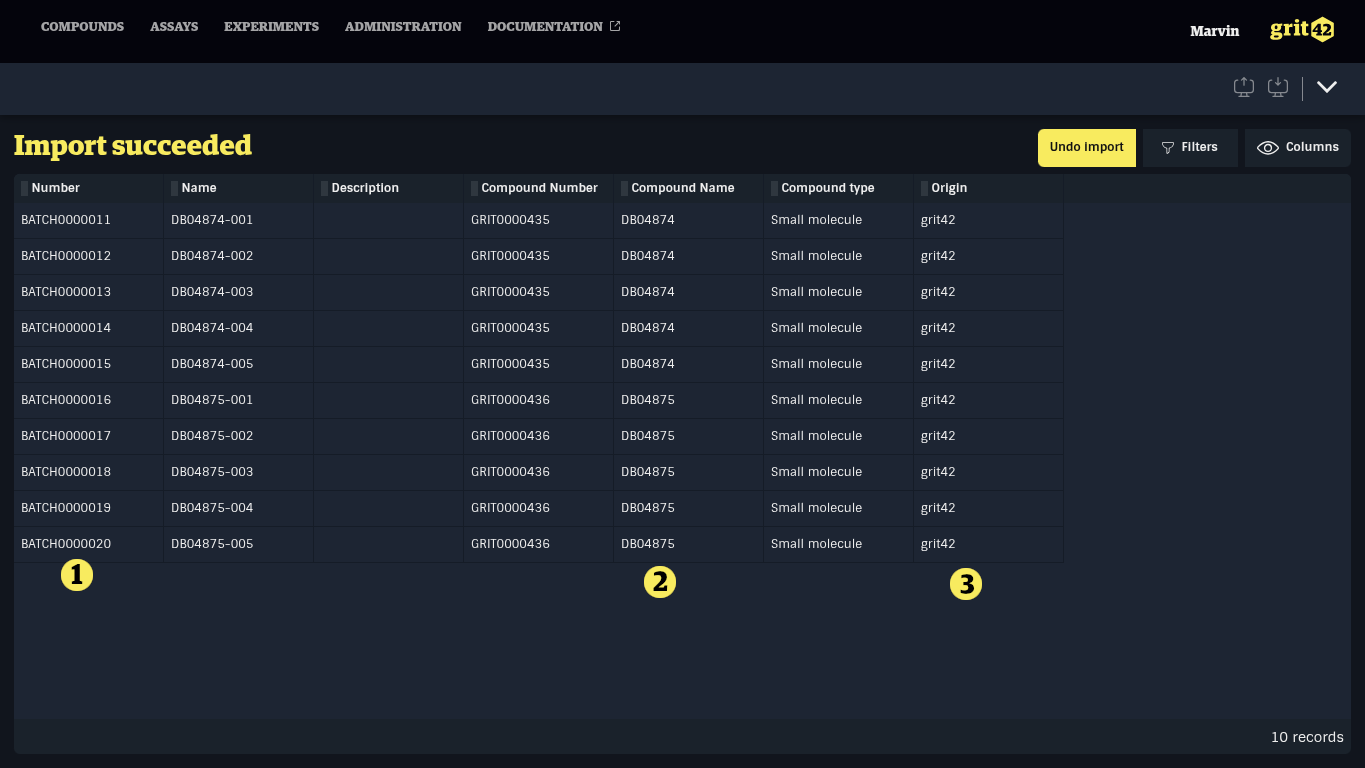This screenshot has width=1365, height=768.
Task: Click the Undo import button
Action: point(1087,147)
